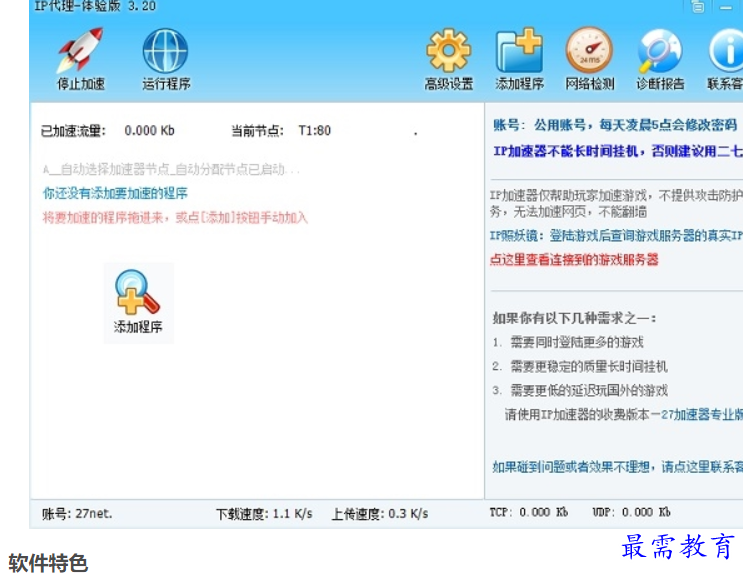Click the grey text A__自动选择加速器节点

pos(172,169)
